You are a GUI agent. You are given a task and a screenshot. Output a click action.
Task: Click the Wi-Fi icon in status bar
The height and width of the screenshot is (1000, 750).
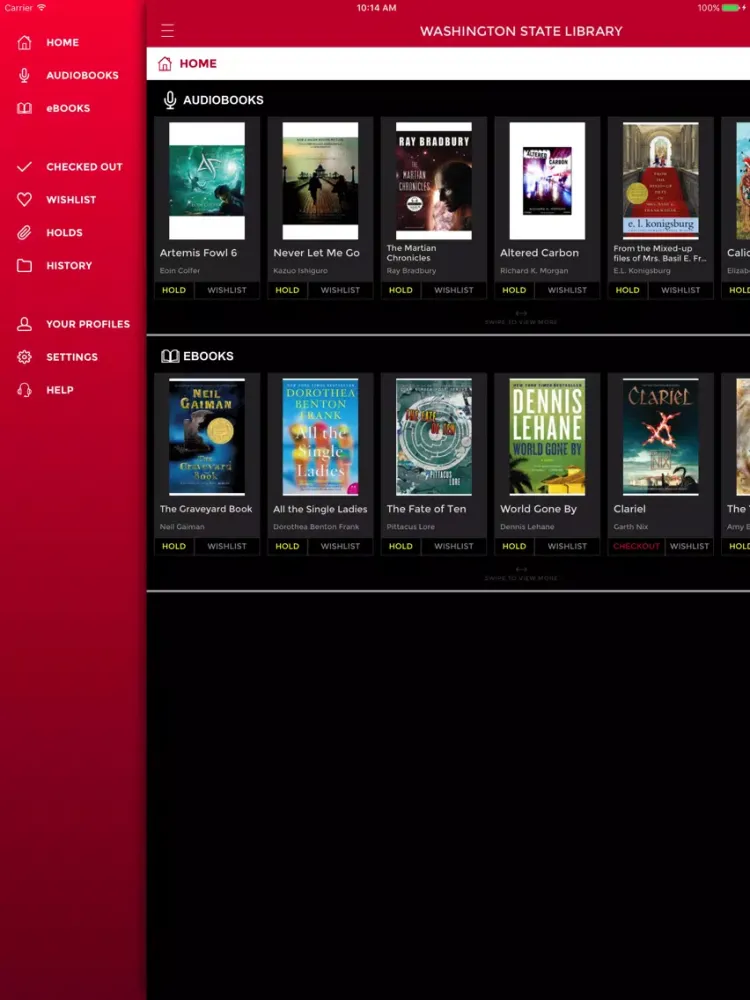(41, 8)
